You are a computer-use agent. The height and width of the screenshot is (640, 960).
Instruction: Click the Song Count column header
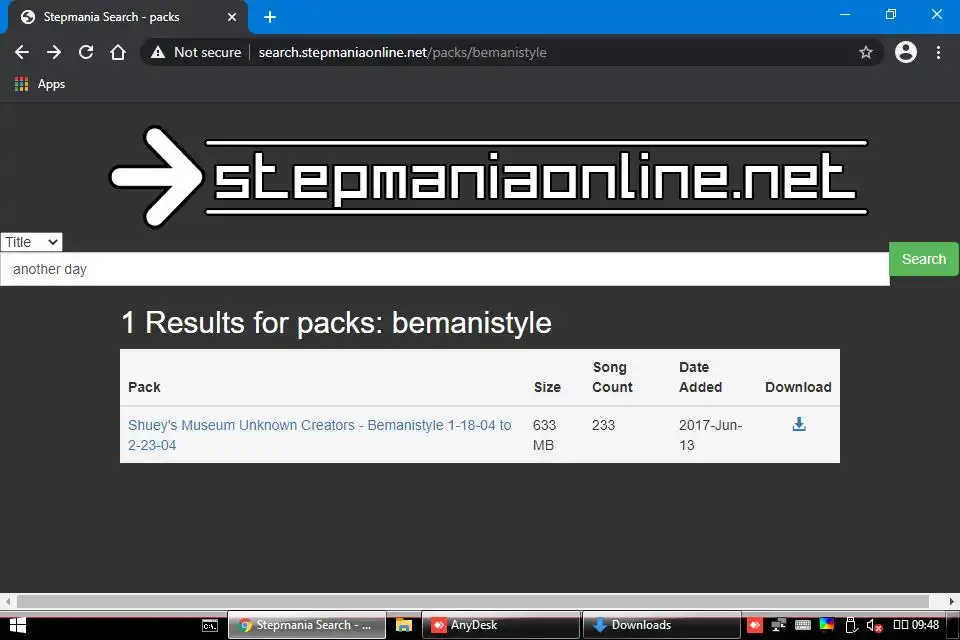tap(612, 377)
